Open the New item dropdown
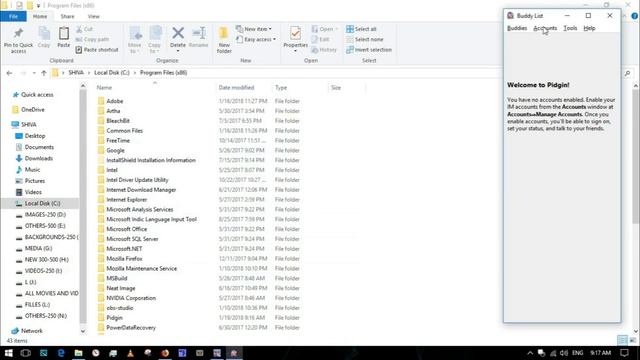 [254, 29]
